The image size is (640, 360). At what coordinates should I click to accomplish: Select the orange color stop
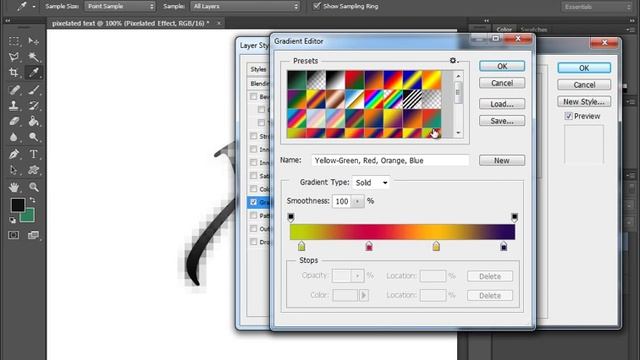coord(436,246)
